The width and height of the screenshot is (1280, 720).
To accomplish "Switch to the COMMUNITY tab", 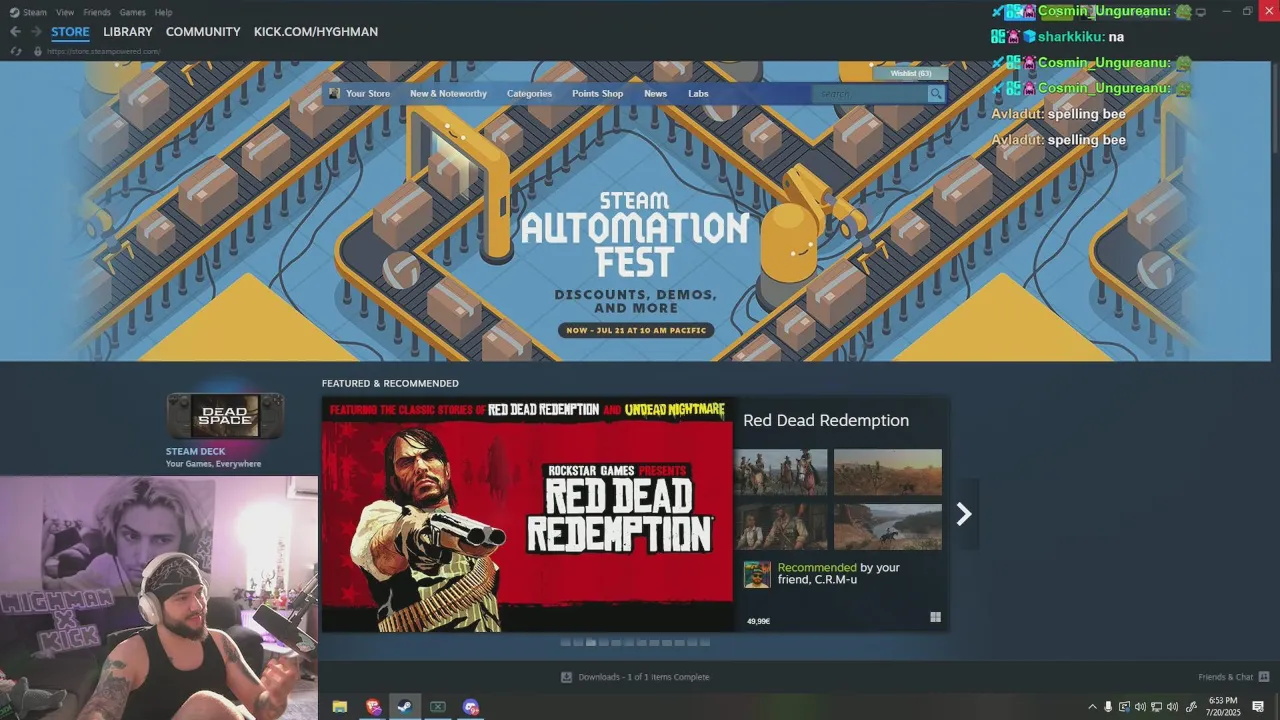I will click(203, 32).
